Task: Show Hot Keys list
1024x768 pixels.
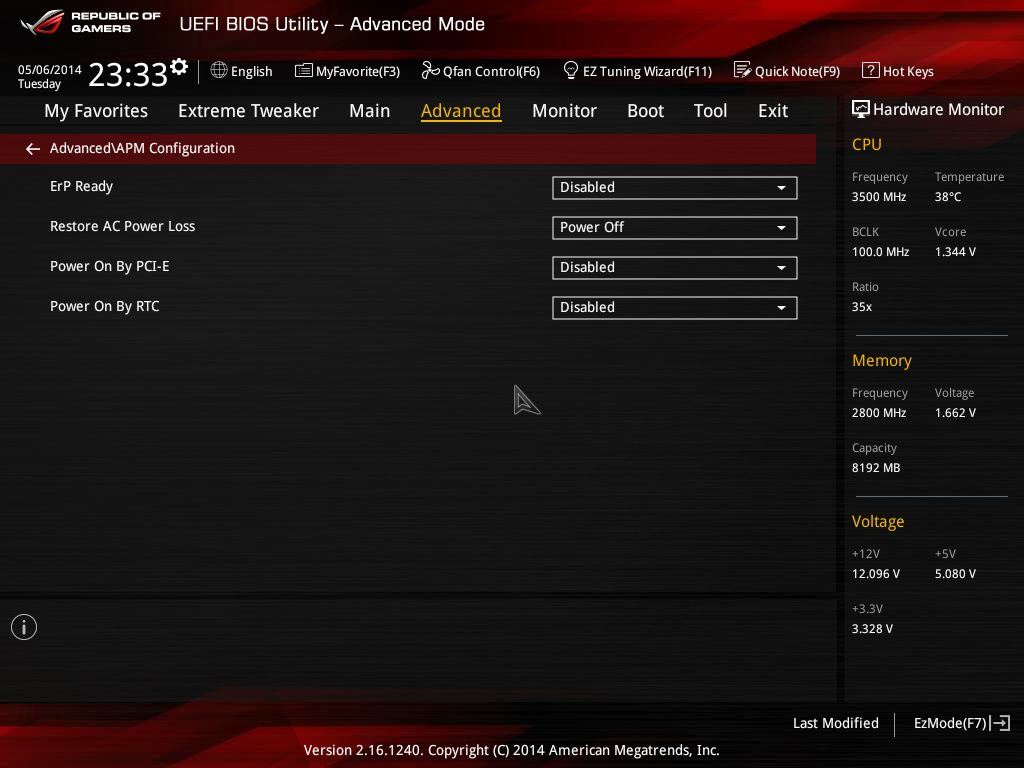Action: click(x=898, y=71)
